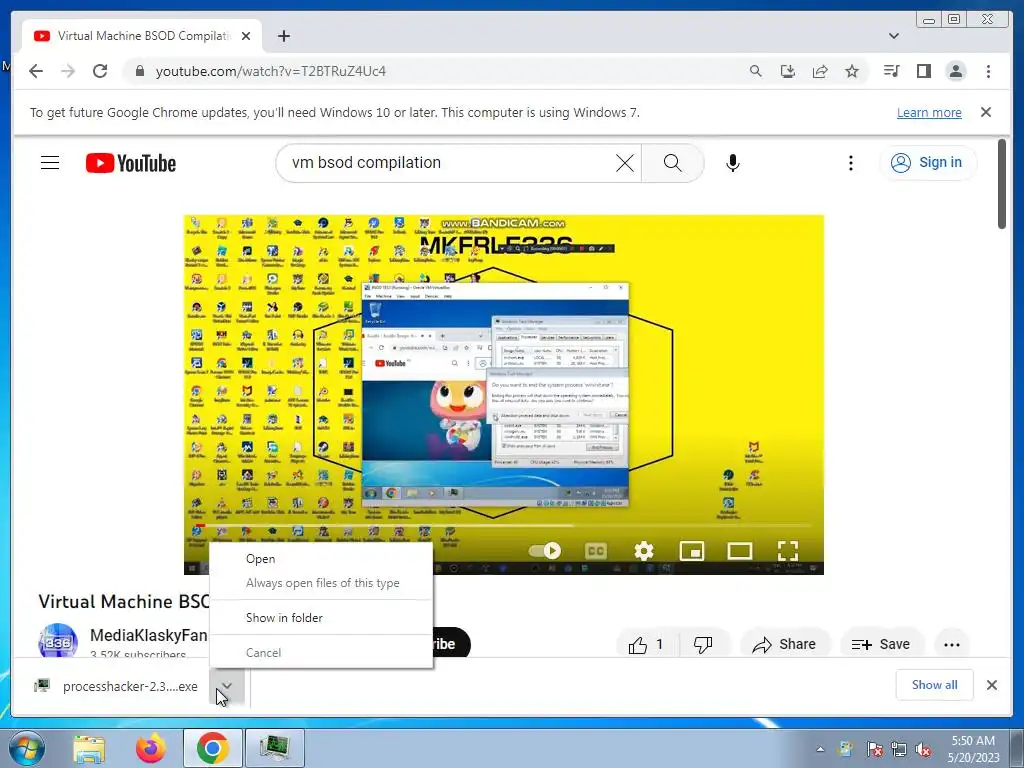Seek on the video progress bar
Image resolution: width=1024 pixels, height=768 pixels.
[504, 525]
